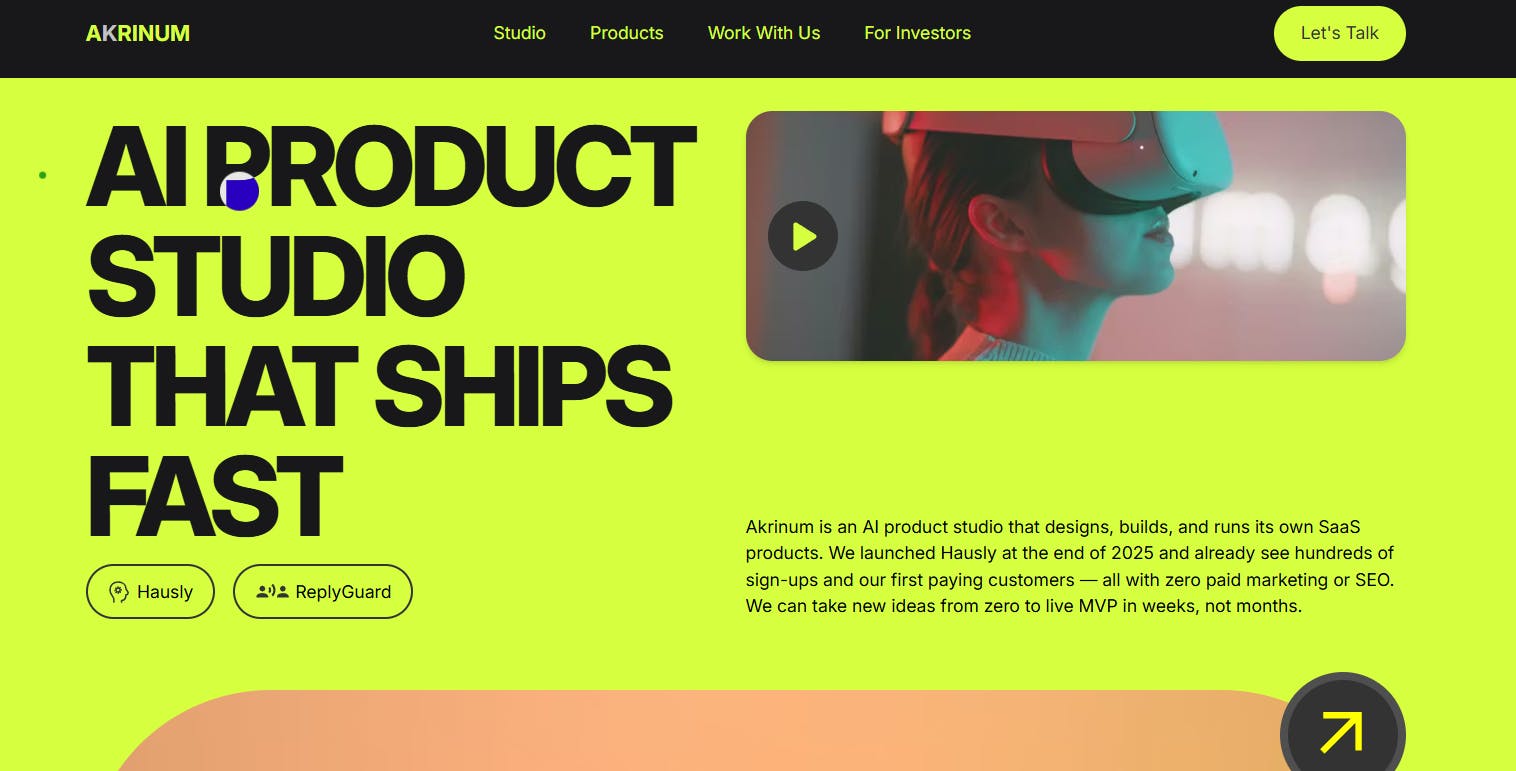
Task: Click the word PRODUCT in the headline
Action: 457,167
